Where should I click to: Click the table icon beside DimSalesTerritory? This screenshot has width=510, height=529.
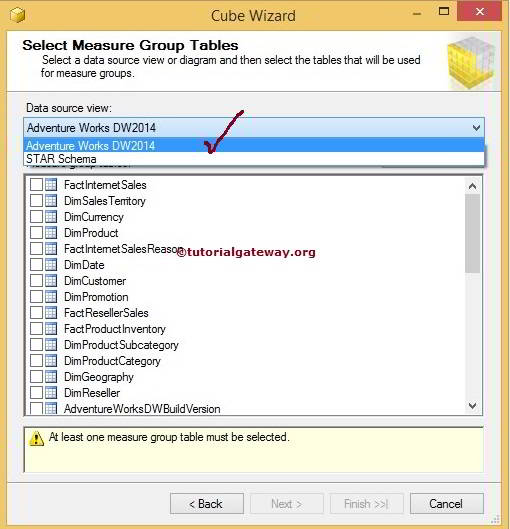tap(51, 201)
